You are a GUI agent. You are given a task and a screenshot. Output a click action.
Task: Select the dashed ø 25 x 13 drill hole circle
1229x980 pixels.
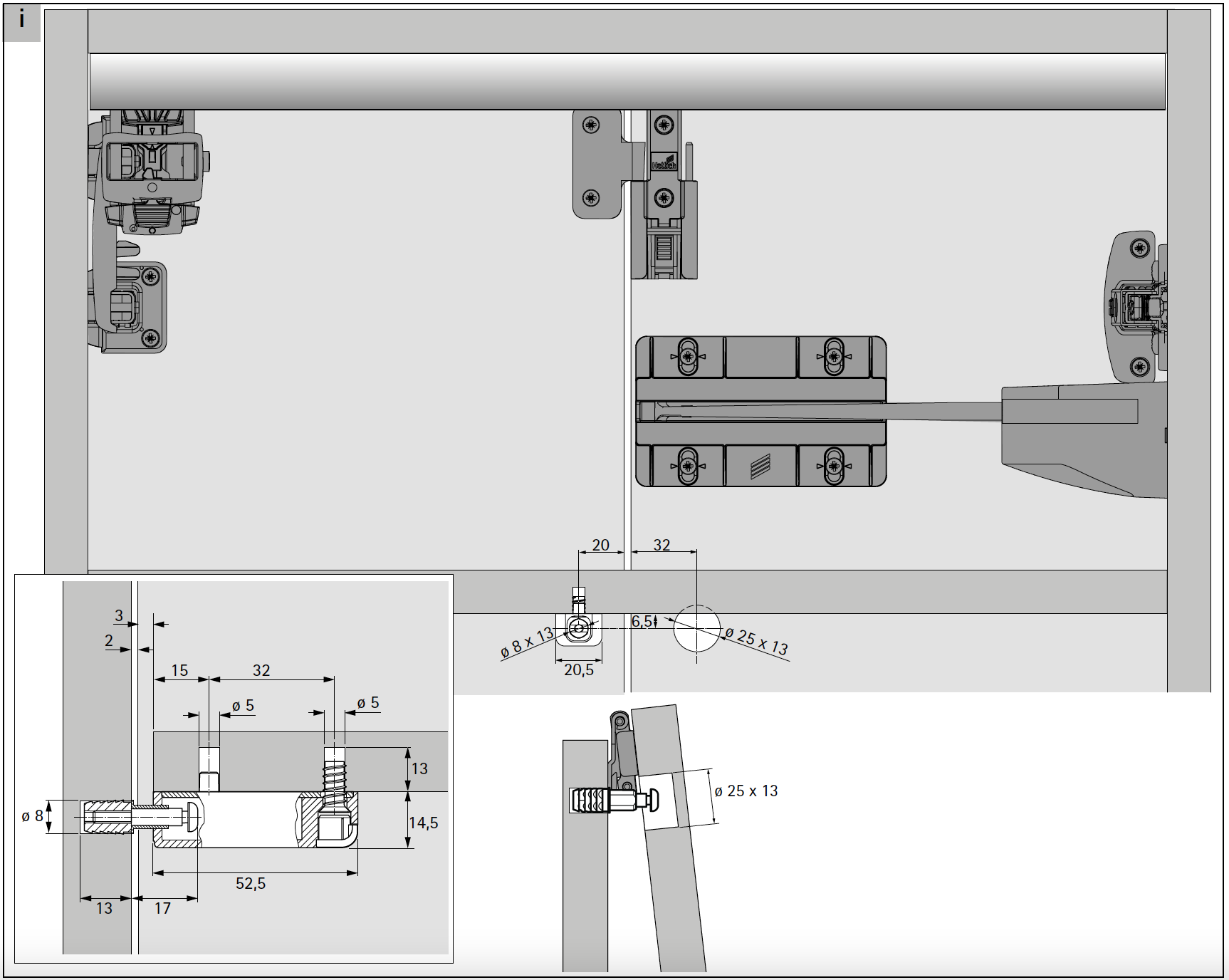click(x=696, y=628)
